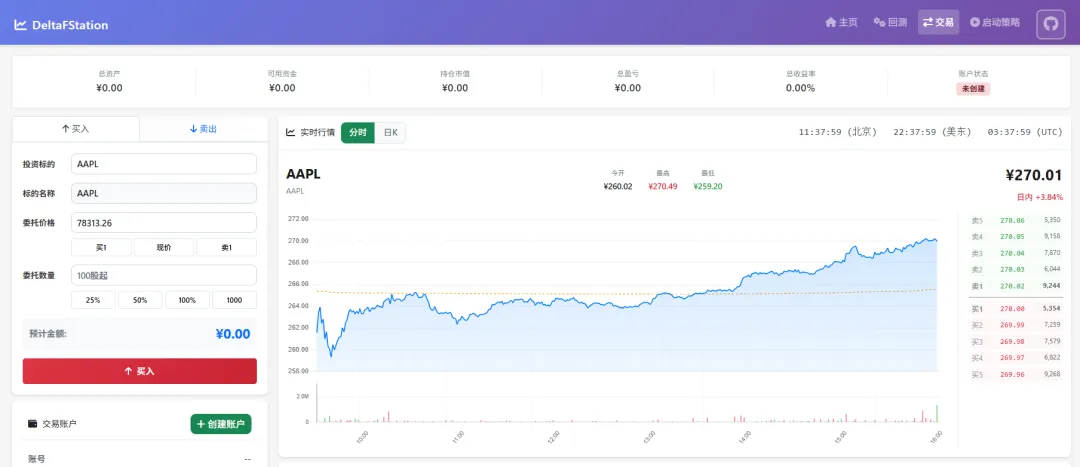Open the GitHub icon button
Image resolution: width=1080 pixels, height=467 pixels.
pyautogui.click(x=1050, y=23)
